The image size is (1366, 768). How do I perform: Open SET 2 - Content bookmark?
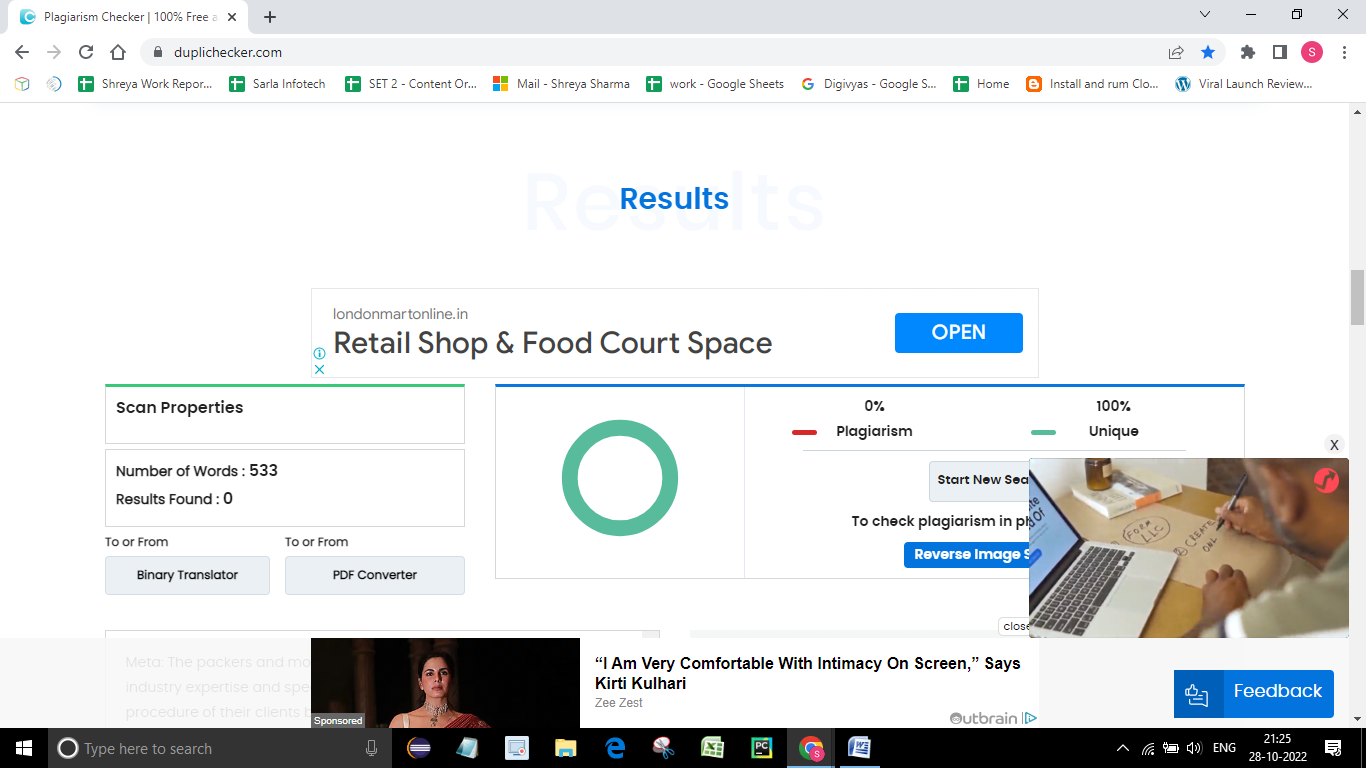pyautogui.click(x=411, y=84)
